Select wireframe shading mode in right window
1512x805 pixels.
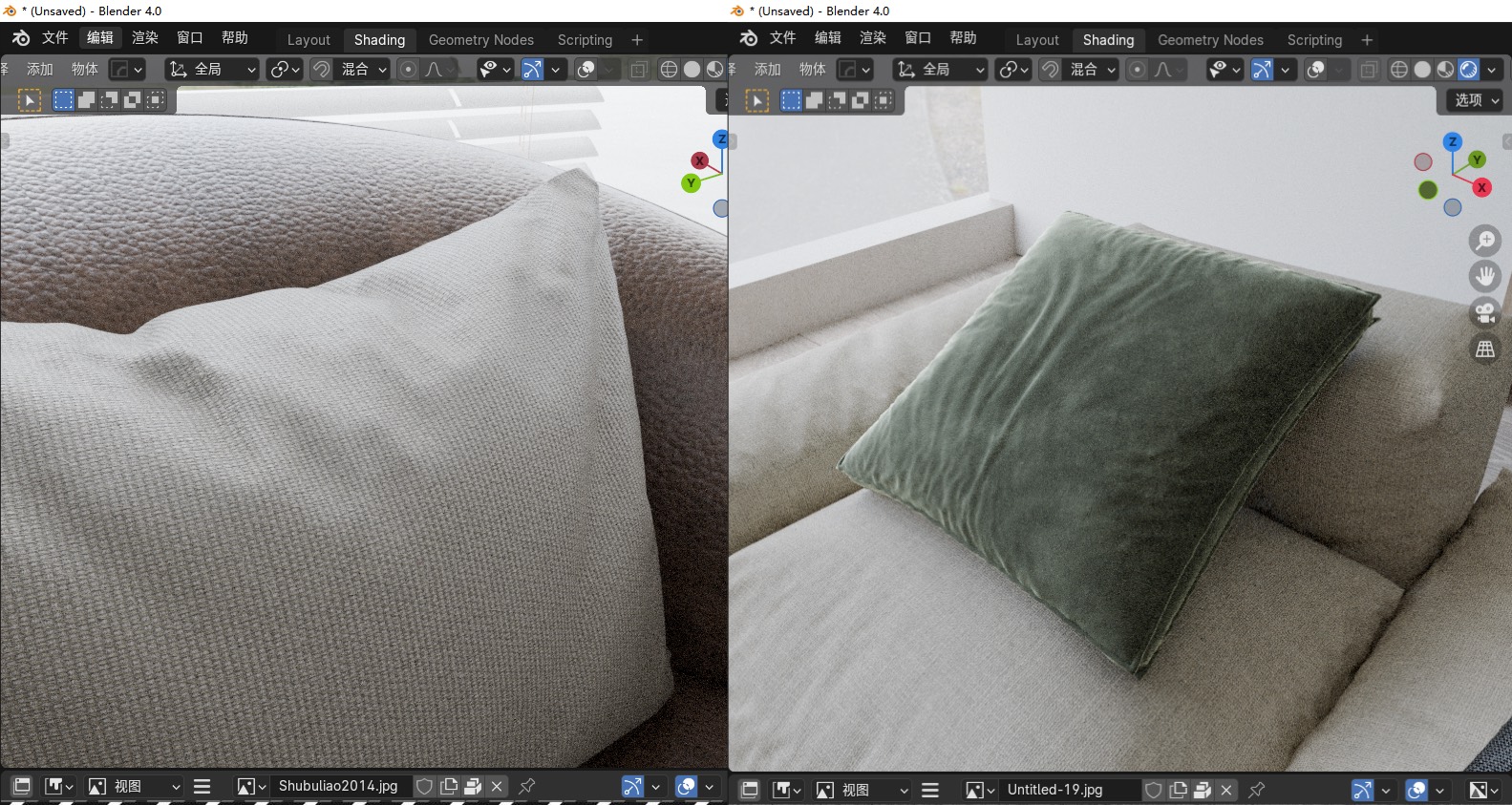click(1399, 70)
